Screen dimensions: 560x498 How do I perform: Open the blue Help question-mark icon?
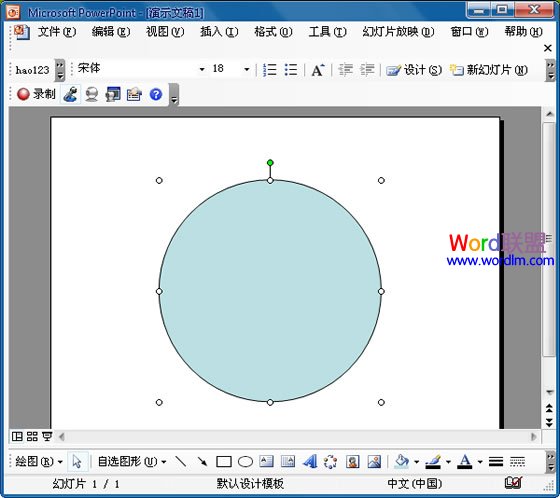[156, 94]
